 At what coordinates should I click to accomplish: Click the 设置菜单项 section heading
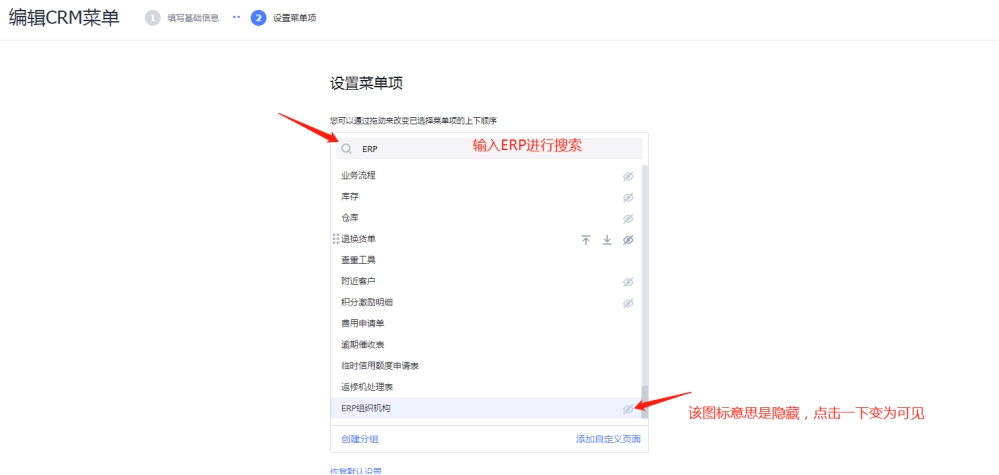(x=366, y=83)
